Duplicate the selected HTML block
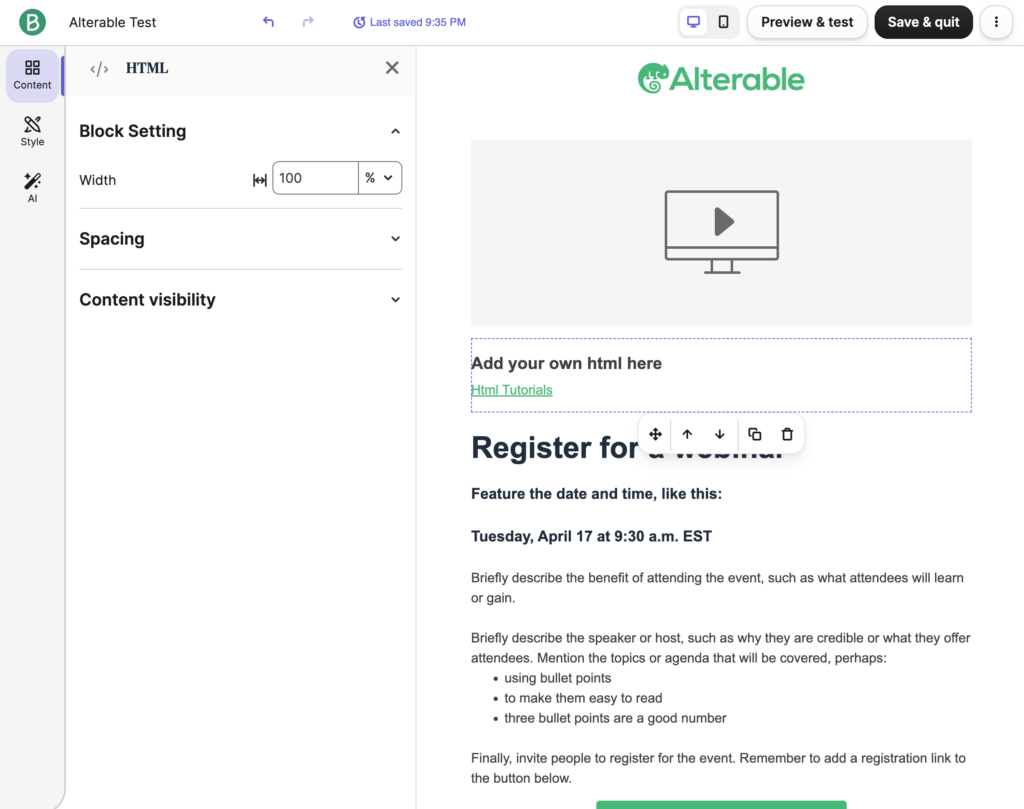This screenshot has width=1024, height=809. pyautogui.click(x=754, y=434)
